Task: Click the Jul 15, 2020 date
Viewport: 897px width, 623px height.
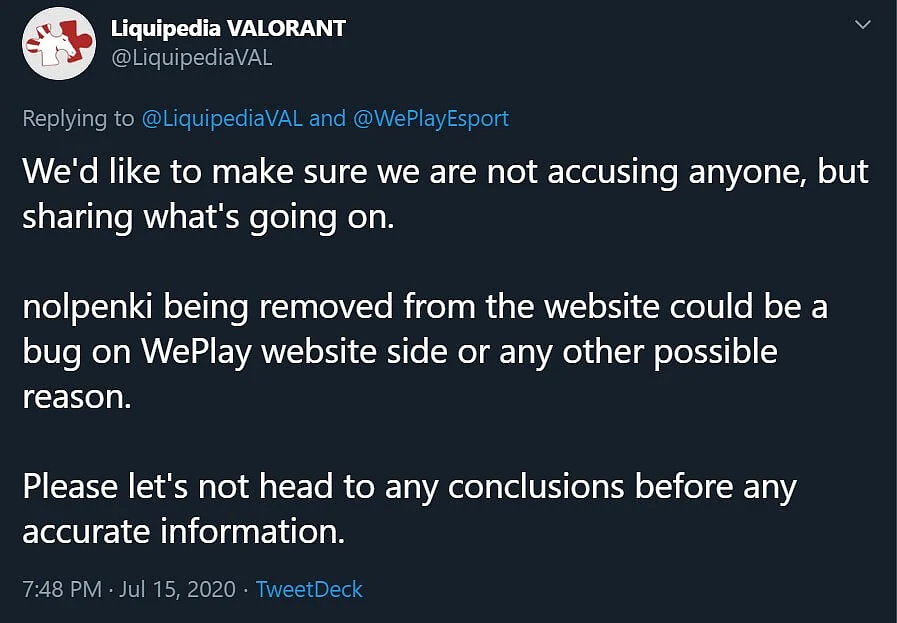Action: [x=177, y=589]
